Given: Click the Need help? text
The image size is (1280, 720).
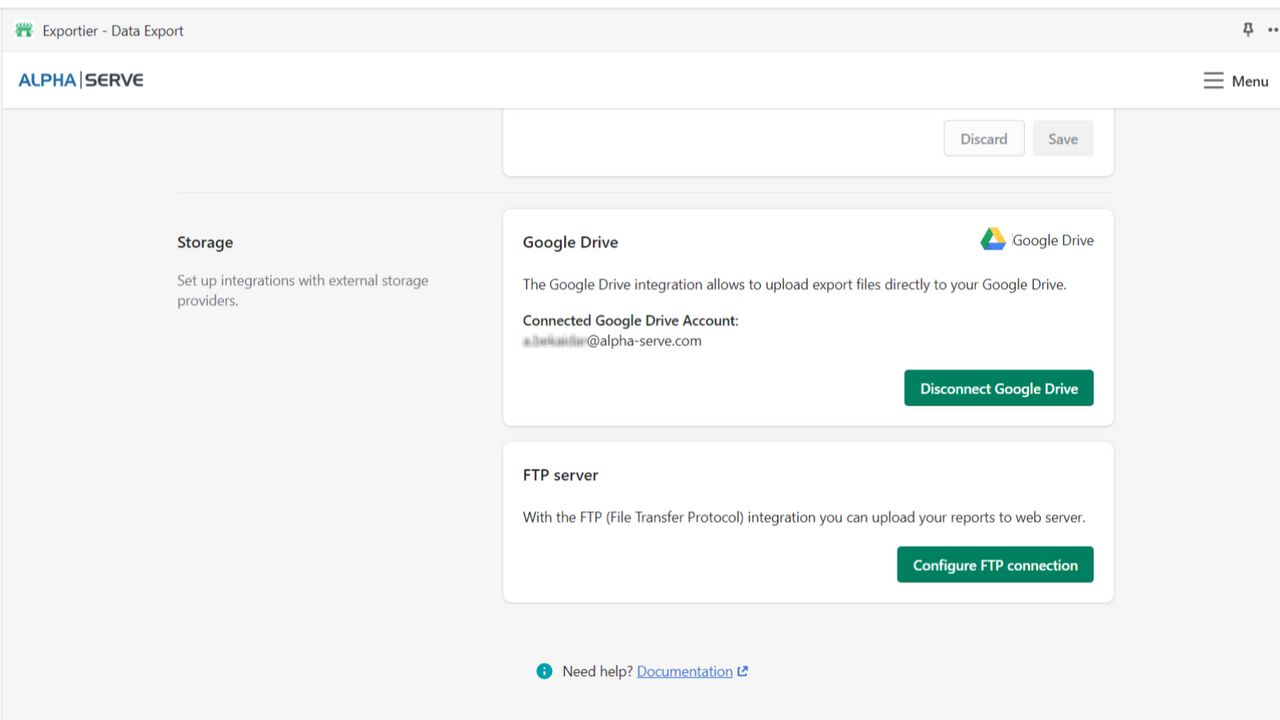Looking at the screenshot, I should pos(598,671).
